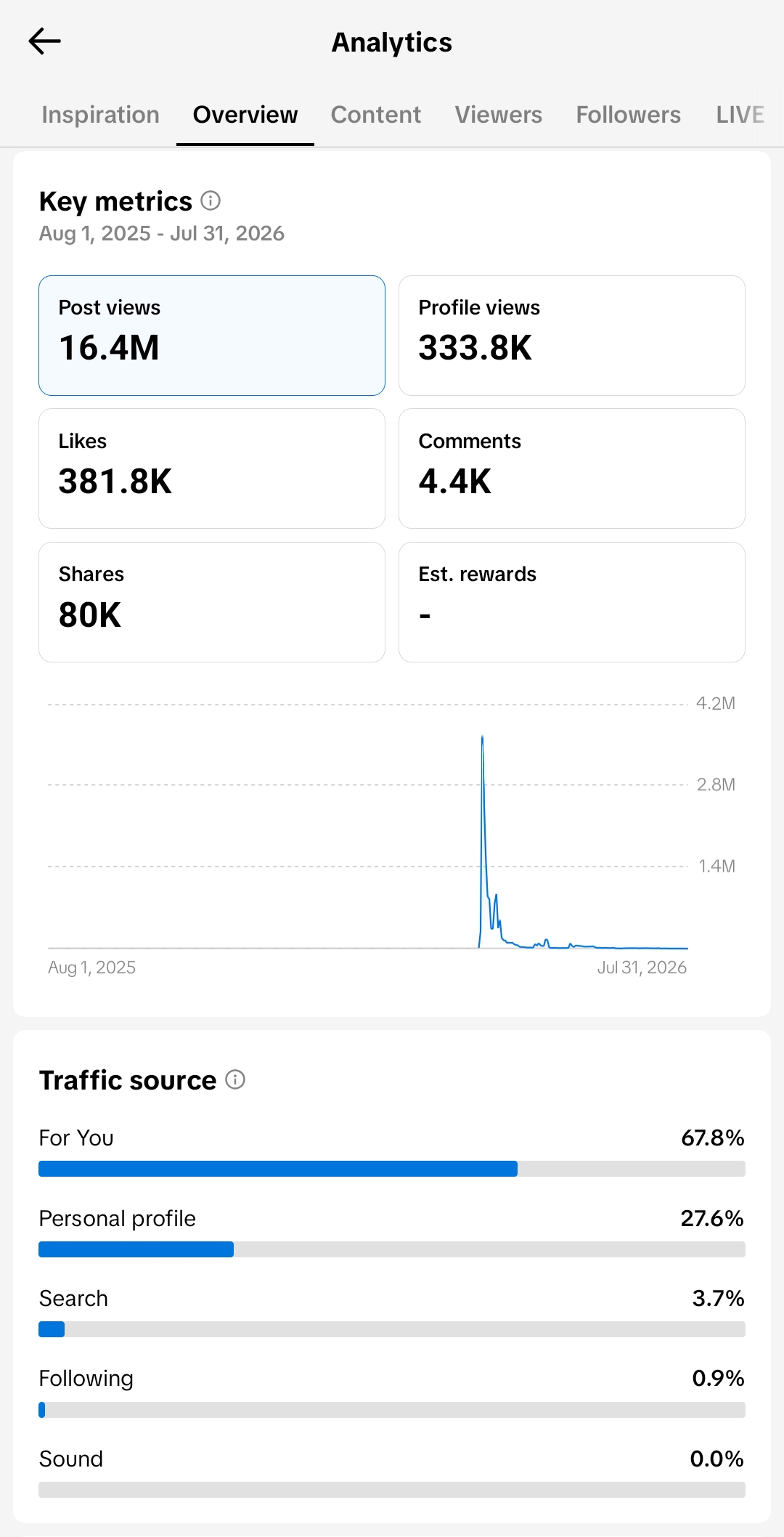The height and width of the screenshot is (1537, 784).
Task: Switch to the Content tab
Action: (375, 115)
